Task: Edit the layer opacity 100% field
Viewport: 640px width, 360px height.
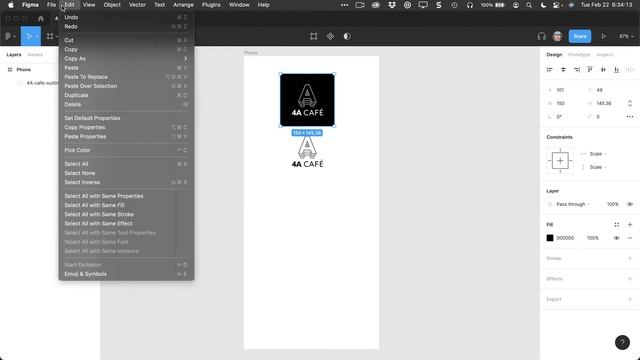Action: pyautogui.click(x=613, y=204)
